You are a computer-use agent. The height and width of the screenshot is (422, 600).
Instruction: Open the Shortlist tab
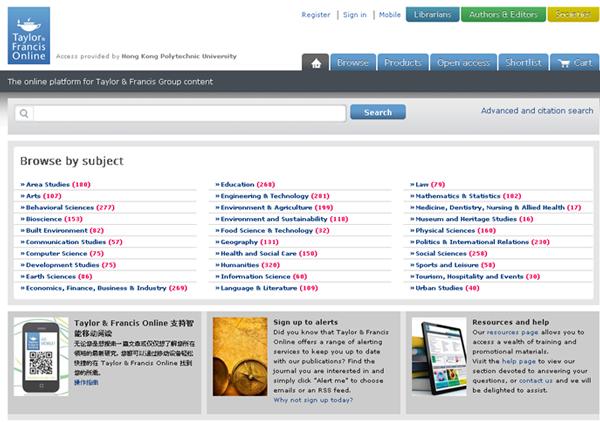[x=523, y=63]
